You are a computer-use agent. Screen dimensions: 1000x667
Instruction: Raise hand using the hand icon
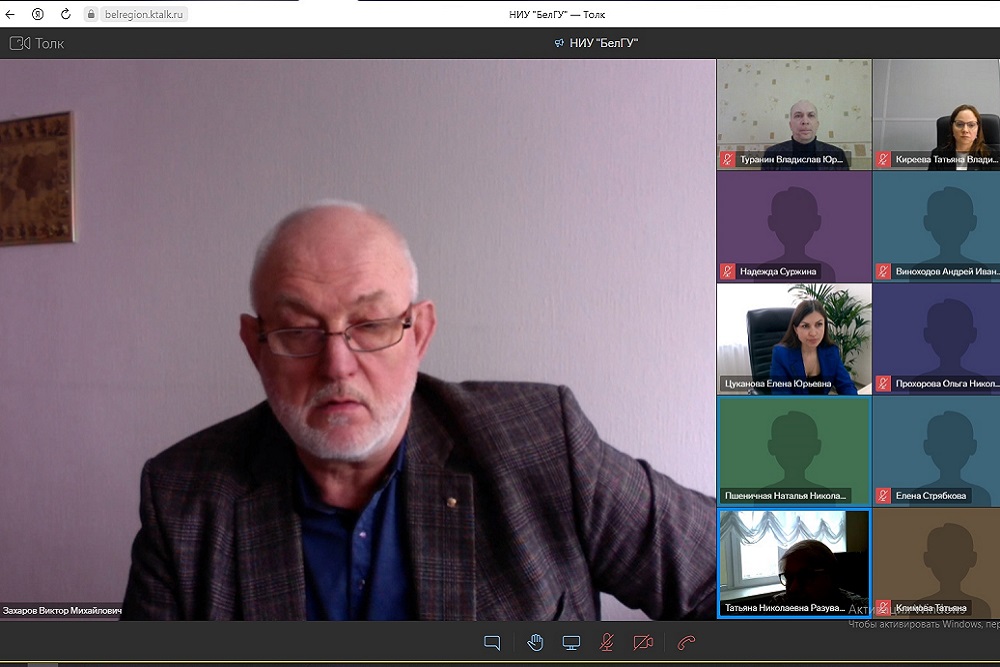point(535,643)
